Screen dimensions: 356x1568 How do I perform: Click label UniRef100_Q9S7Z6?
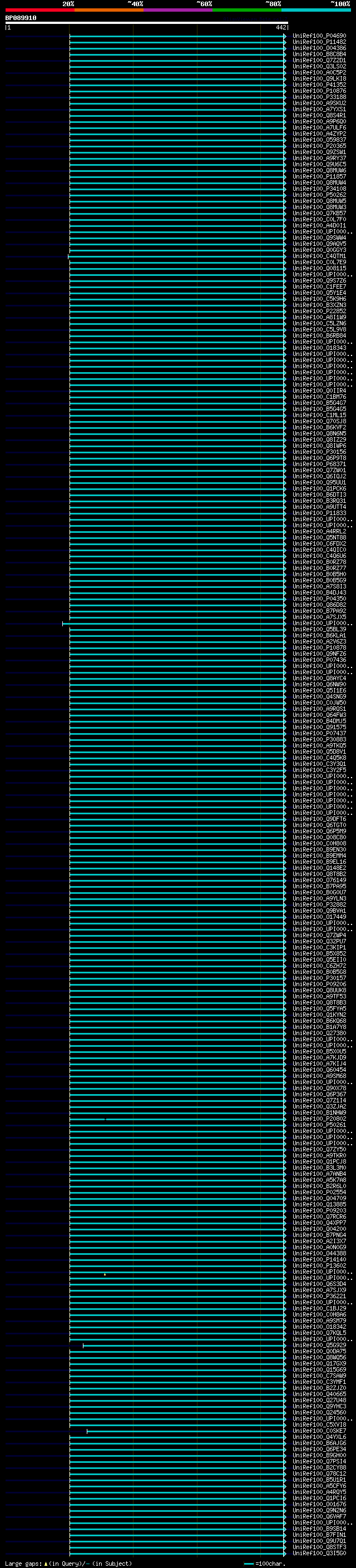coord(319,280)
